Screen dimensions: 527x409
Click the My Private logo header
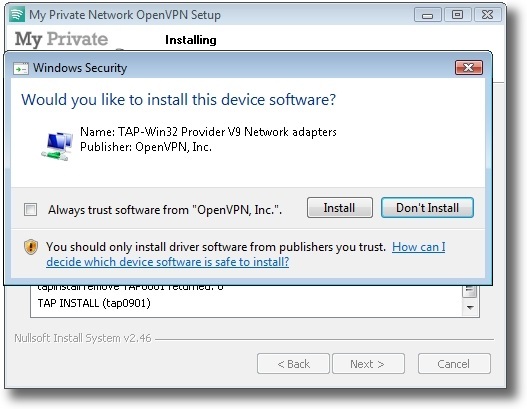pos(62,39)
